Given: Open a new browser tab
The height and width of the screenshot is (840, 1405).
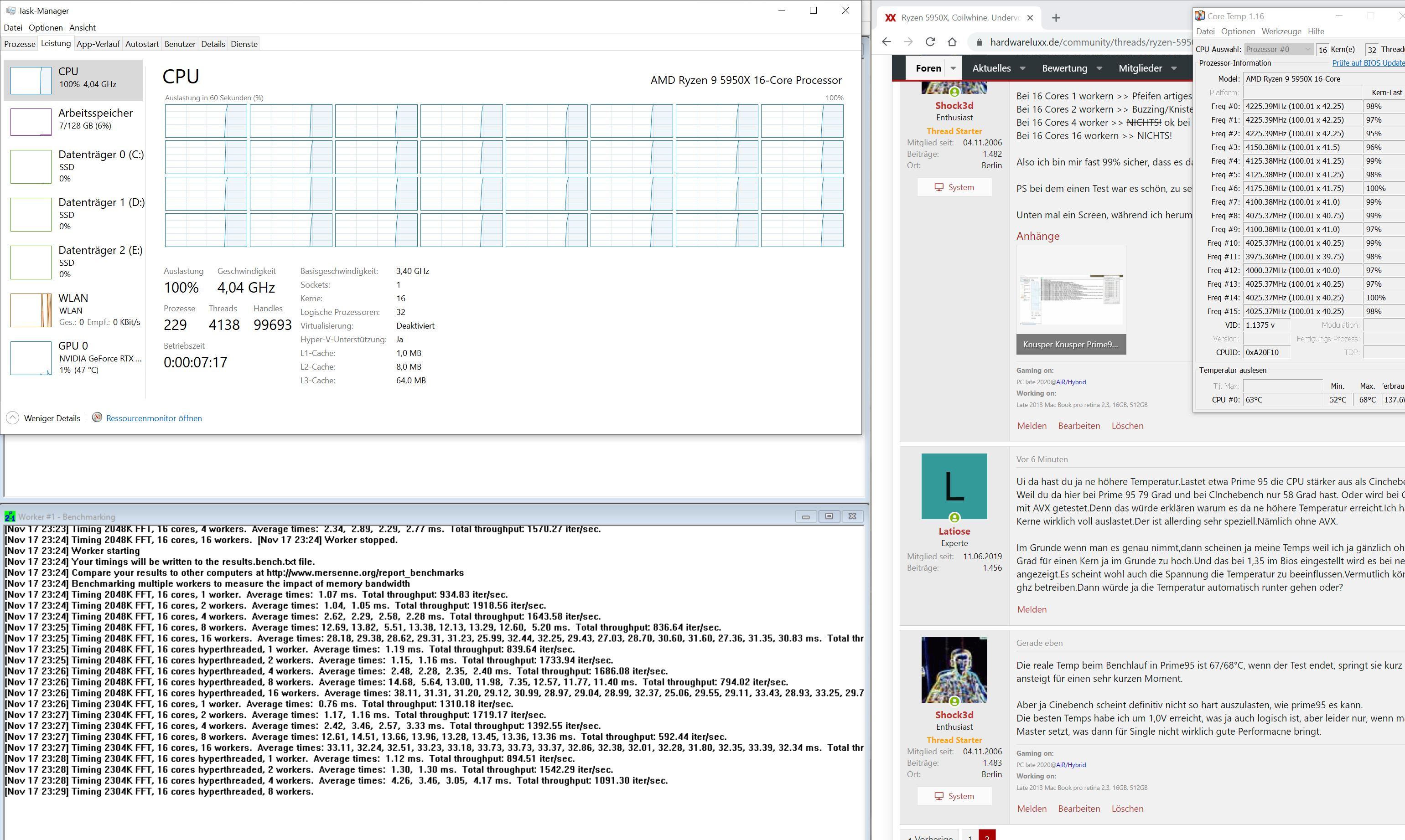Looking at the screenshot, I should [x=1056, y=17].
